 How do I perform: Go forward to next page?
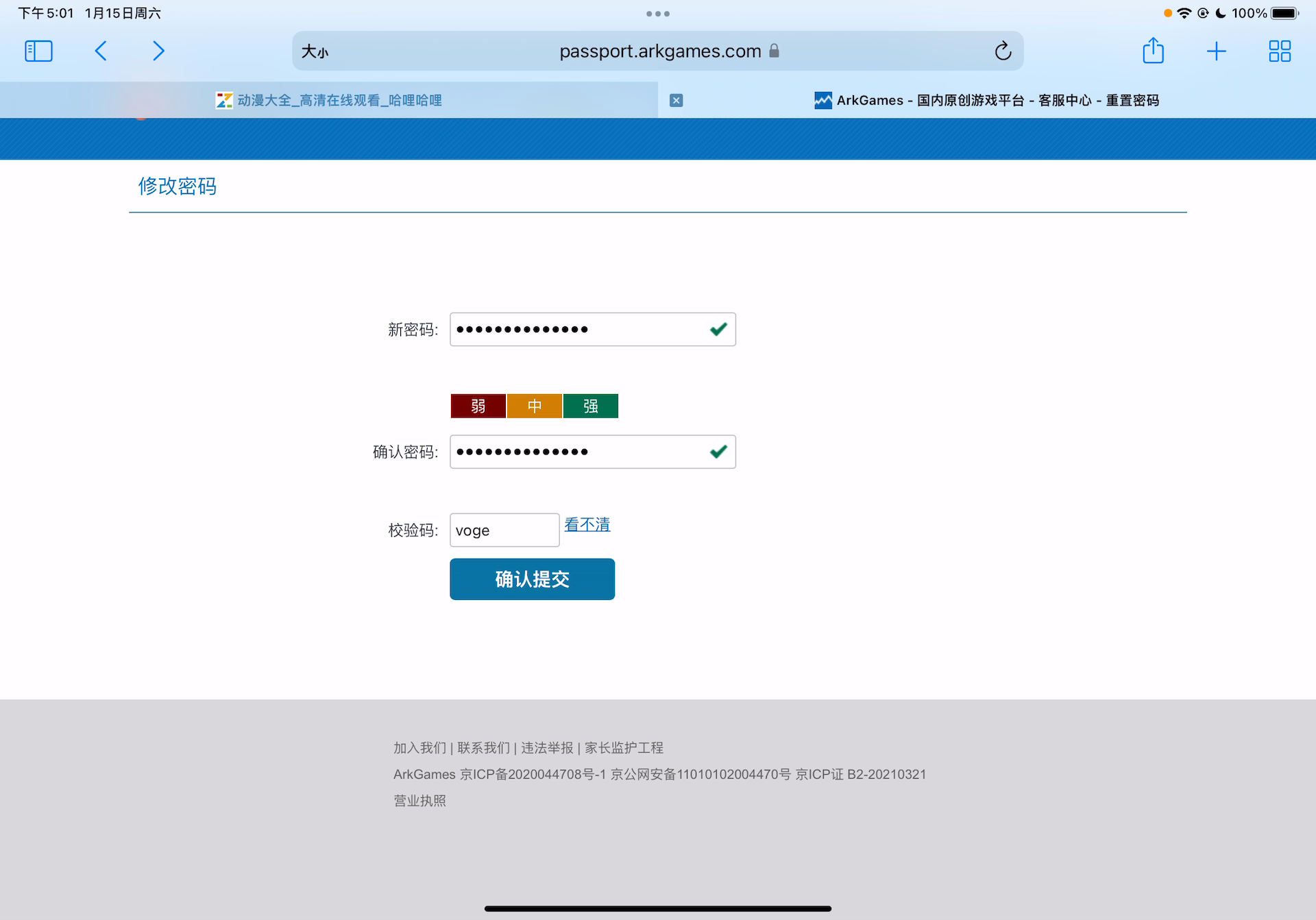[x=158, y=51]
